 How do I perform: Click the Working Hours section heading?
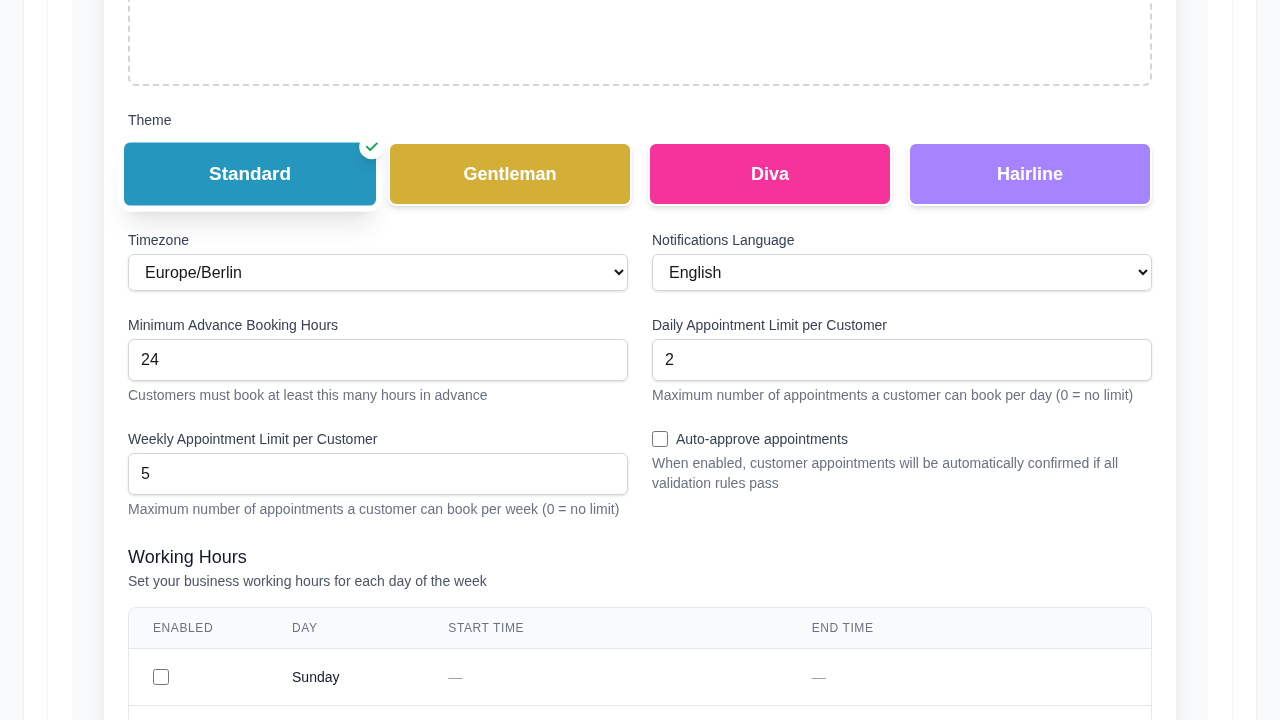point(187,557)
